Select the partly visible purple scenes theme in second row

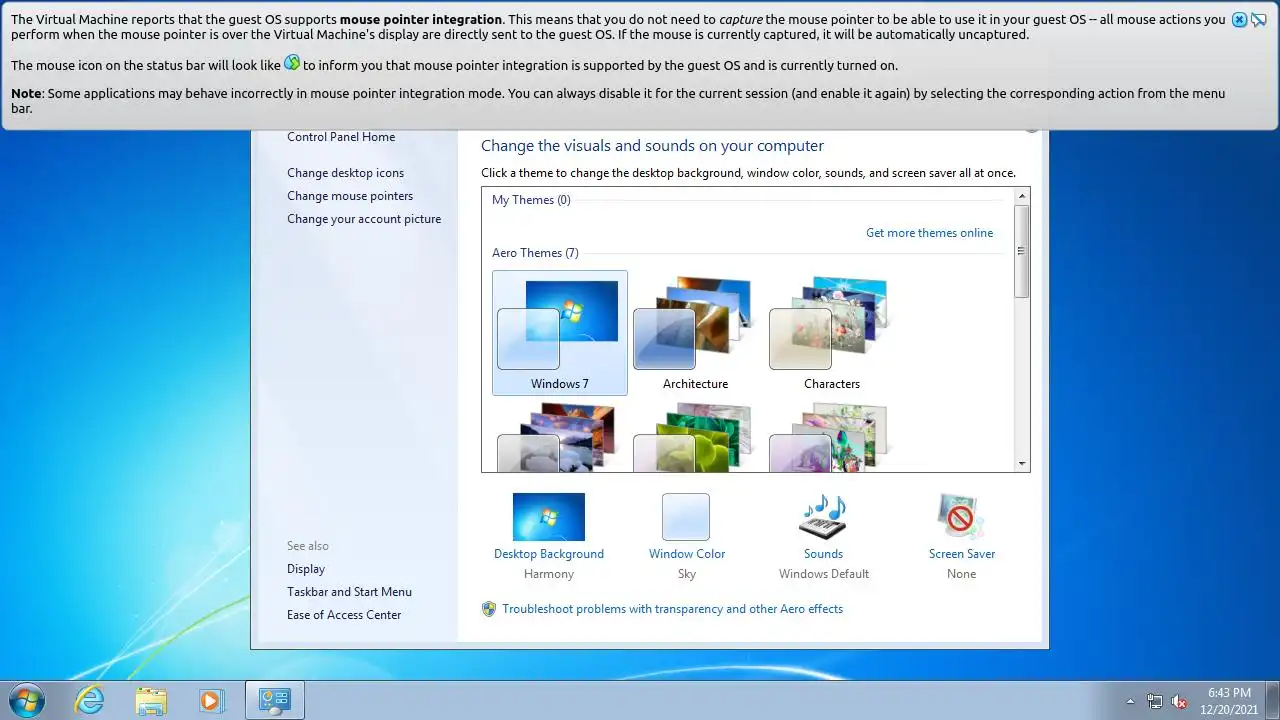tap(832, 437)
